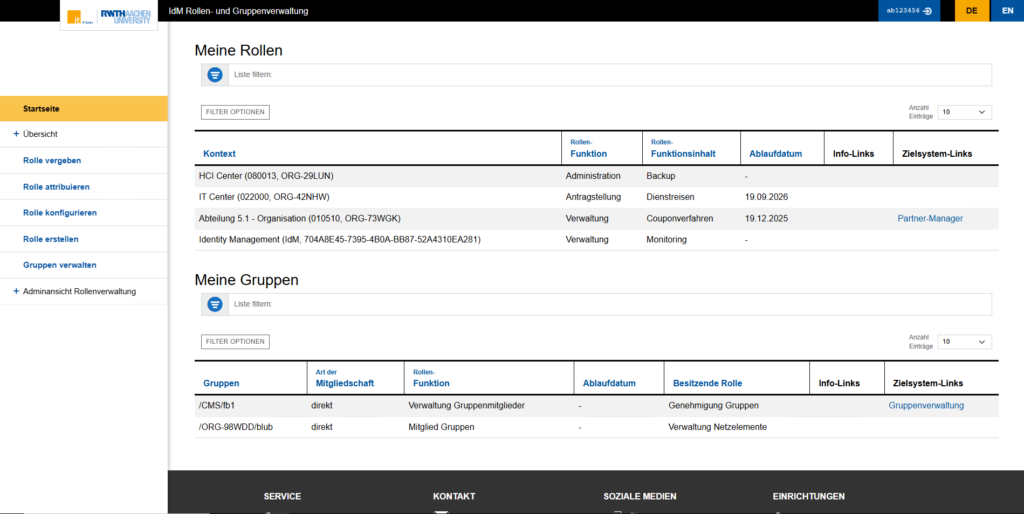Click the Liste filtern field in Meine Gruppen

pyautogui.click(x=609, y=304)
